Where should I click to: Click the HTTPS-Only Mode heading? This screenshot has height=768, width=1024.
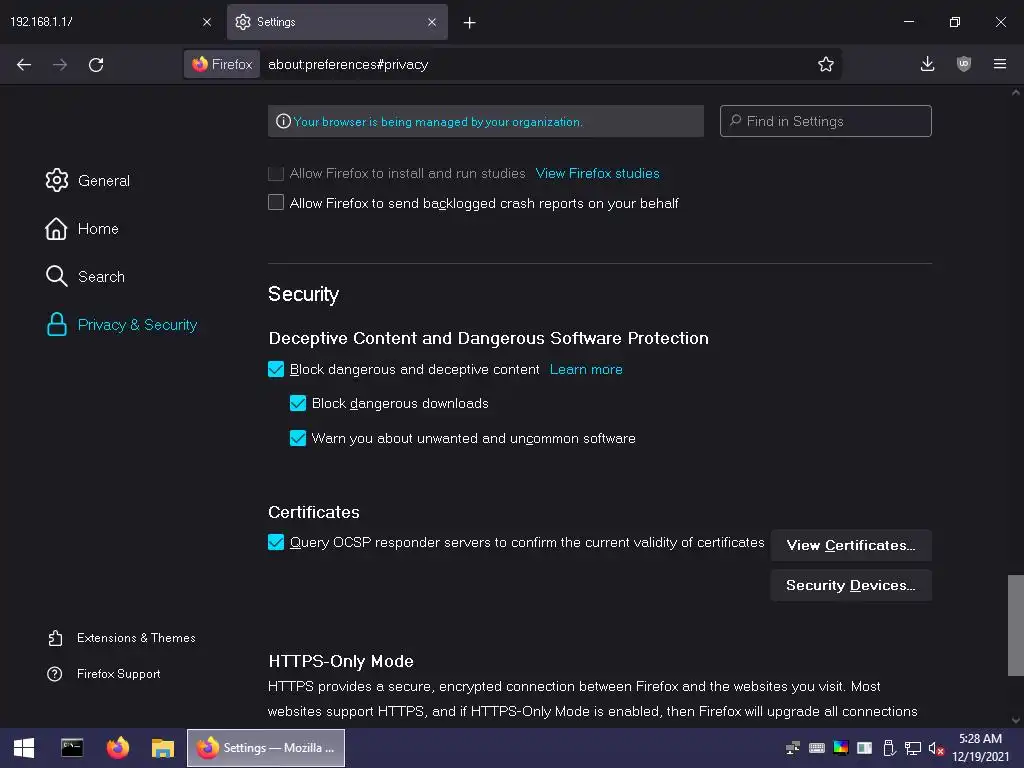pyautogui.click(x=341, y=661)
